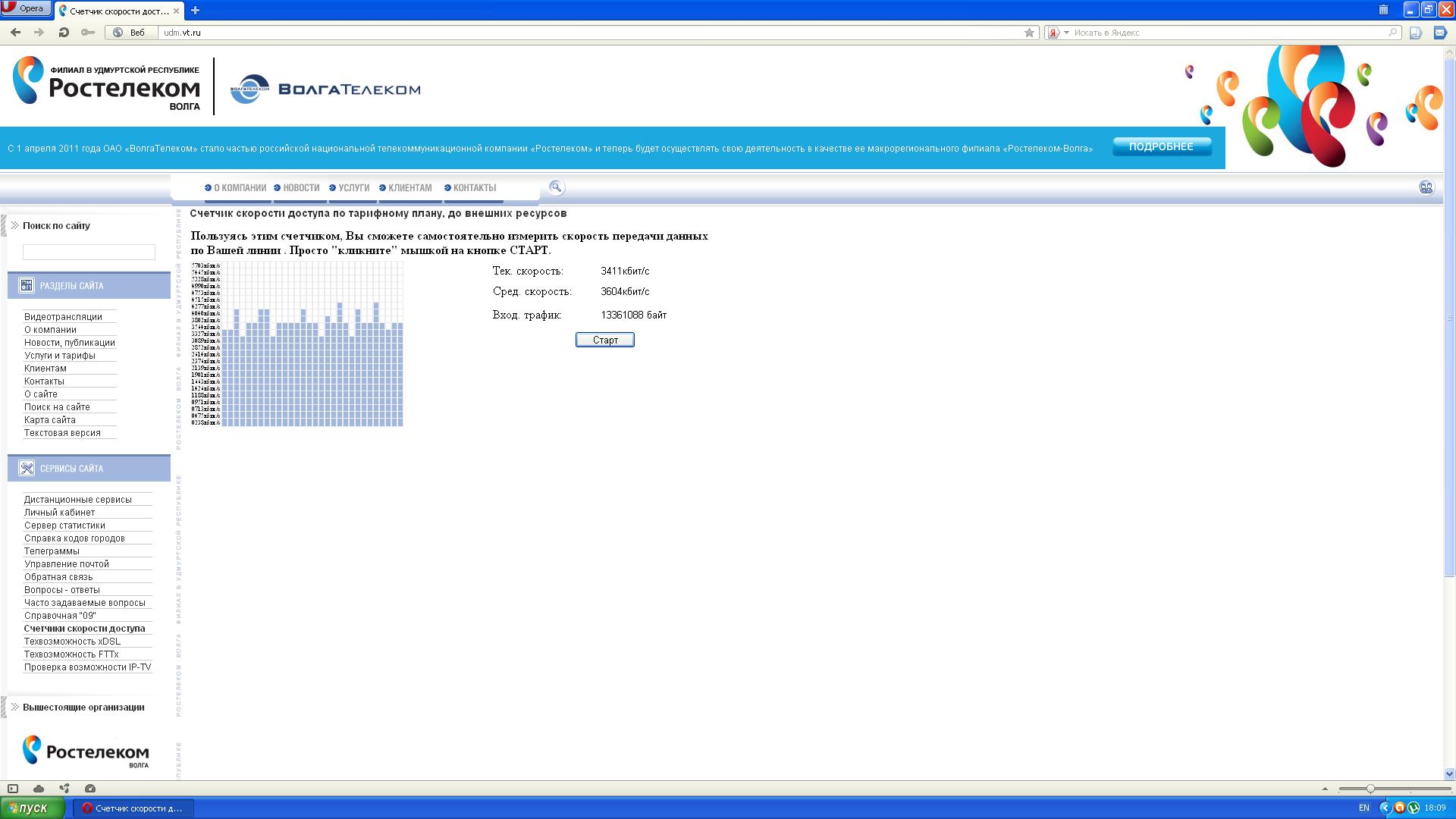
Task: Click the ВолгаТелеком logo
Action: pos(325,89)
